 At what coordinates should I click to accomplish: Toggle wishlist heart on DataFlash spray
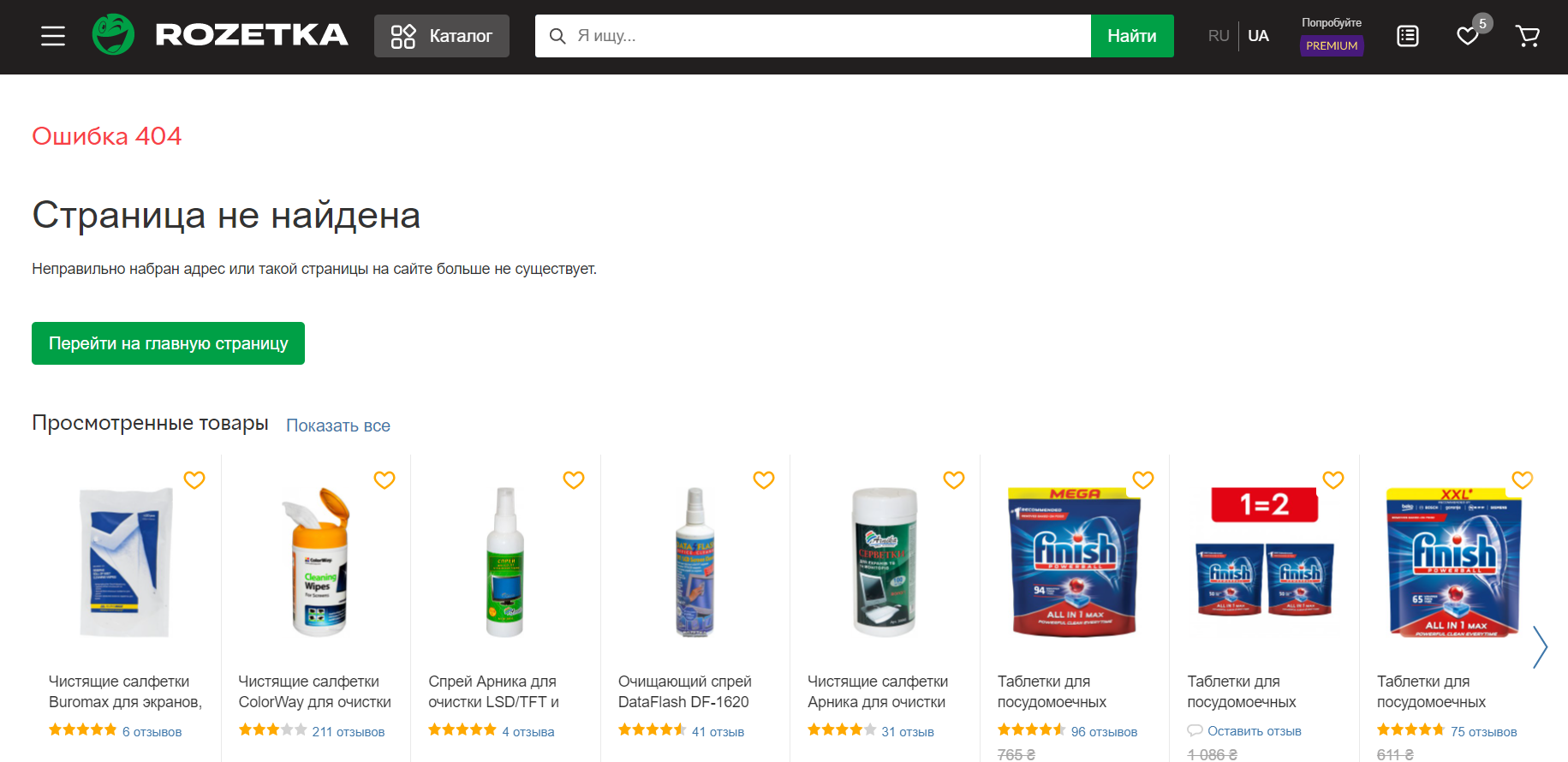[764, 480]
